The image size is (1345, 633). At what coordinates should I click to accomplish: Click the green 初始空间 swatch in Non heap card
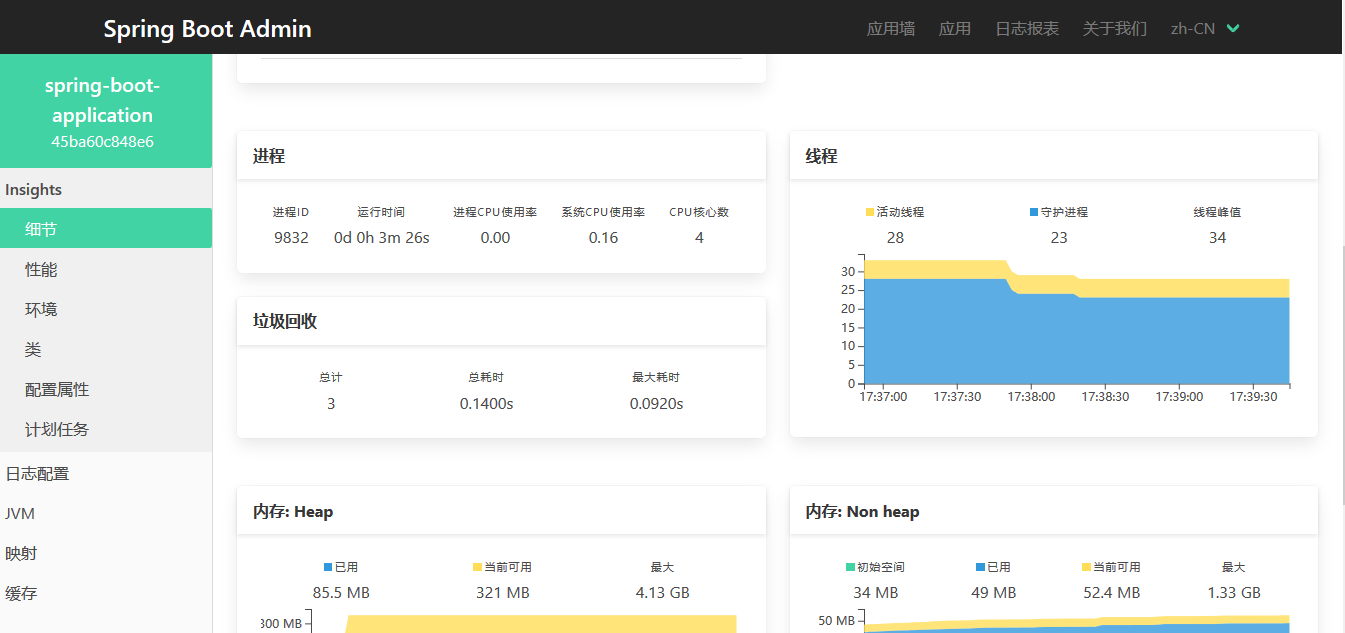pos(850,567)
